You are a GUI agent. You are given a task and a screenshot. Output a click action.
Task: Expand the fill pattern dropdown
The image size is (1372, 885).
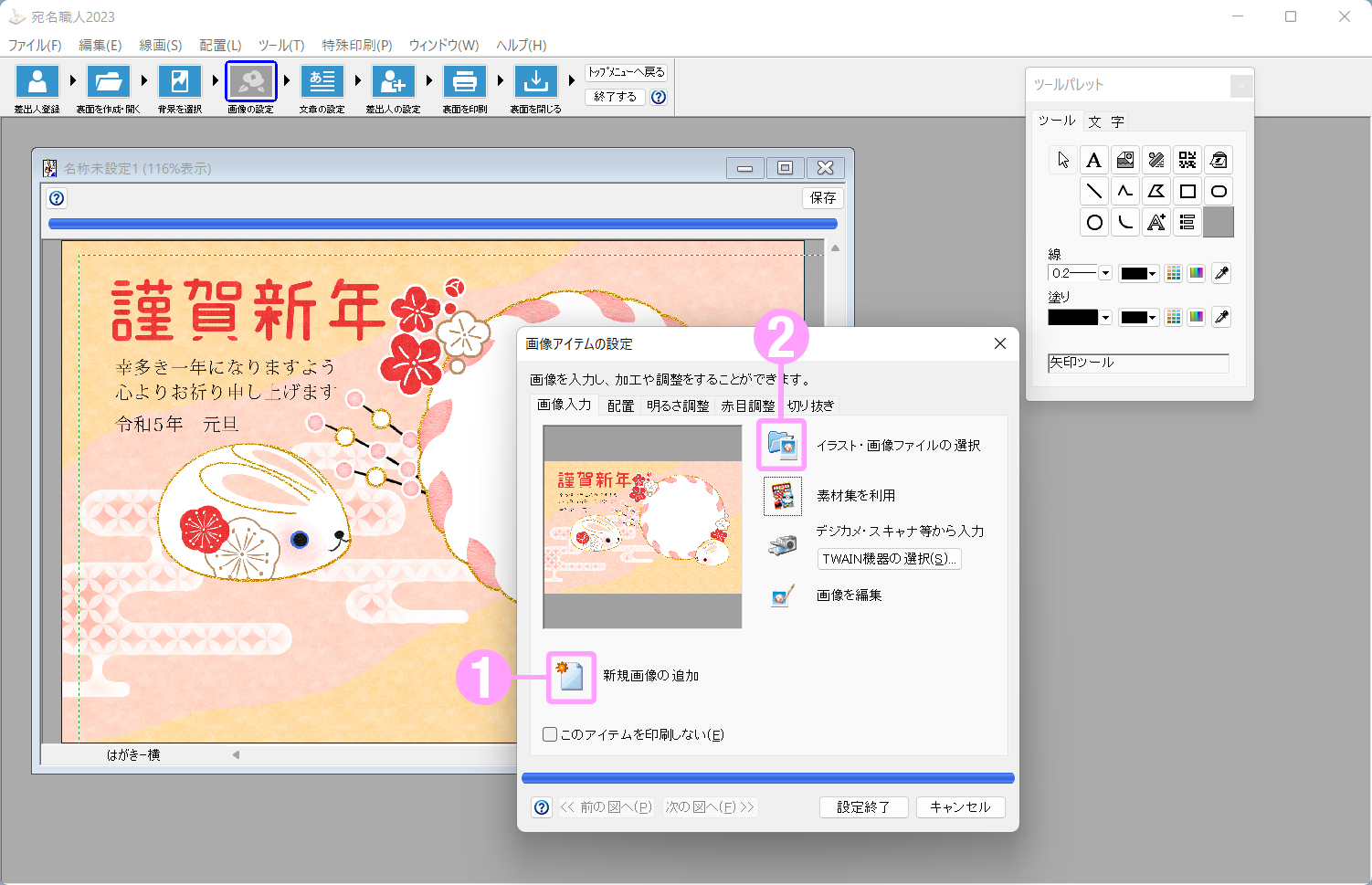click(x=1105, y=318)
